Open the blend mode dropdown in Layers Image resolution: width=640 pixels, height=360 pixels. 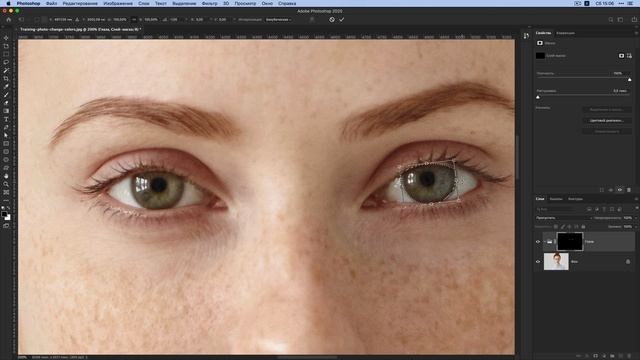tap(563, 218)
